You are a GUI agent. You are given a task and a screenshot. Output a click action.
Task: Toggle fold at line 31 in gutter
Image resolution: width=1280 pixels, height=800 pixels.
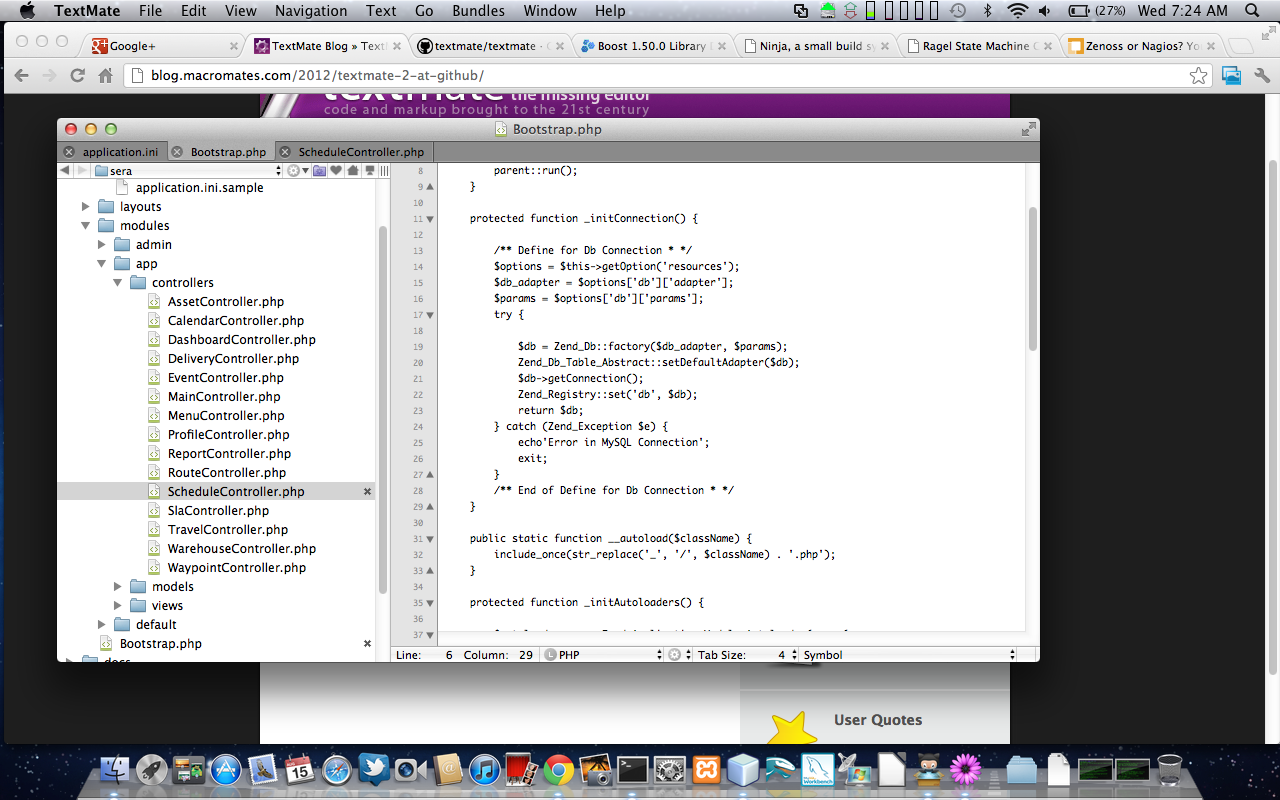pos(430,539)
